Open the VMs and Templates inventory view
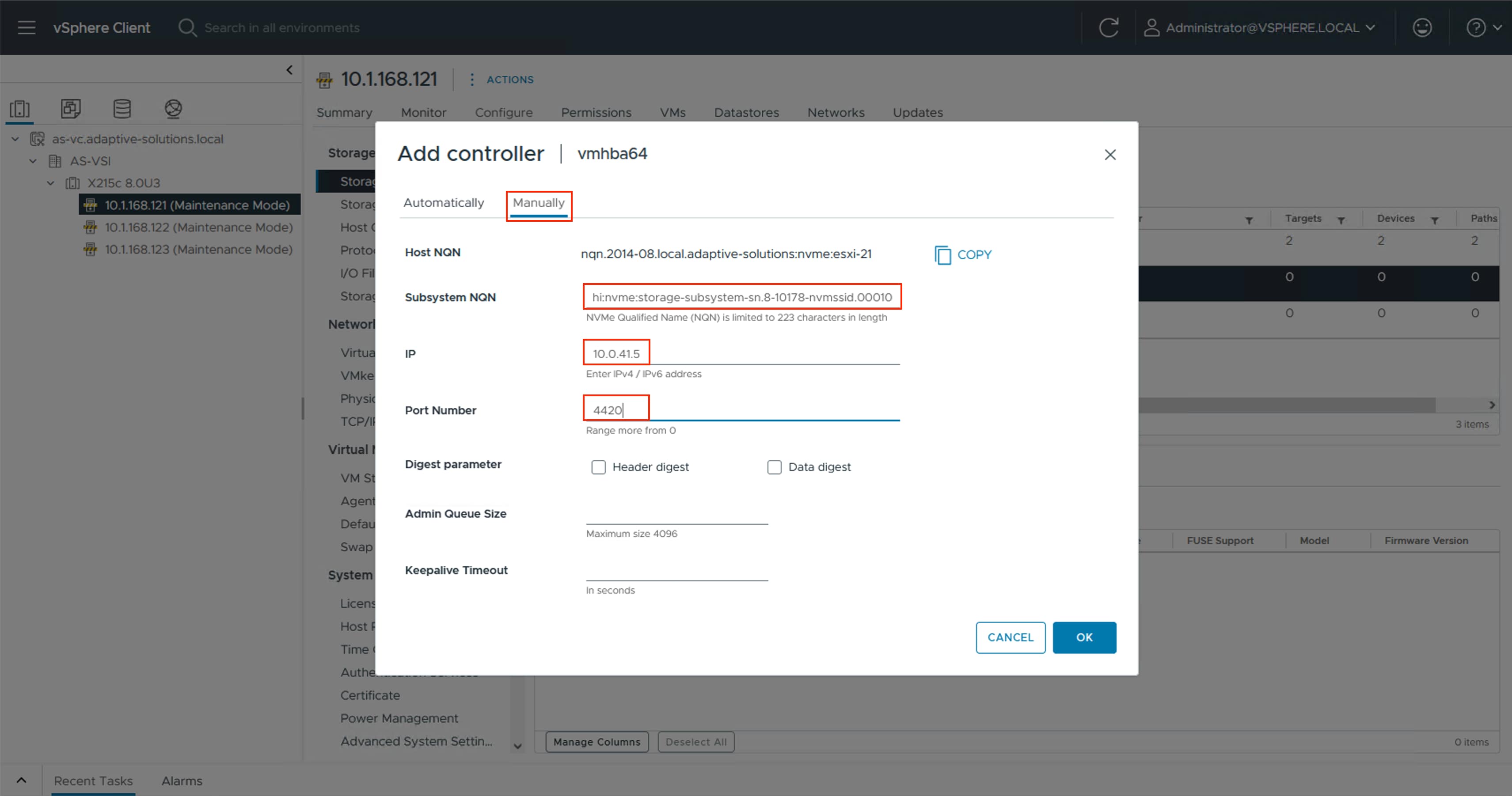This screenshot has width=1512, height=796. click(x=70, y=109)
